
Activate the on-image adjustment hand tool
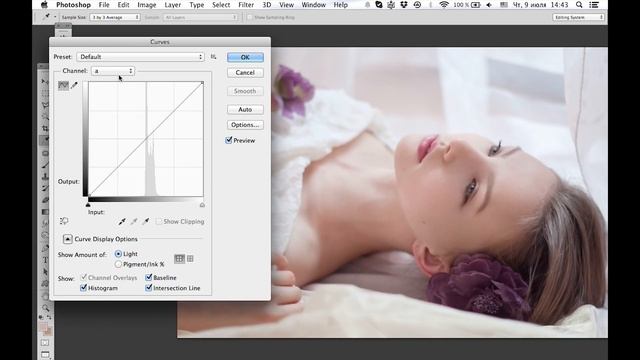pyautogui.click(x=64, y=221)
